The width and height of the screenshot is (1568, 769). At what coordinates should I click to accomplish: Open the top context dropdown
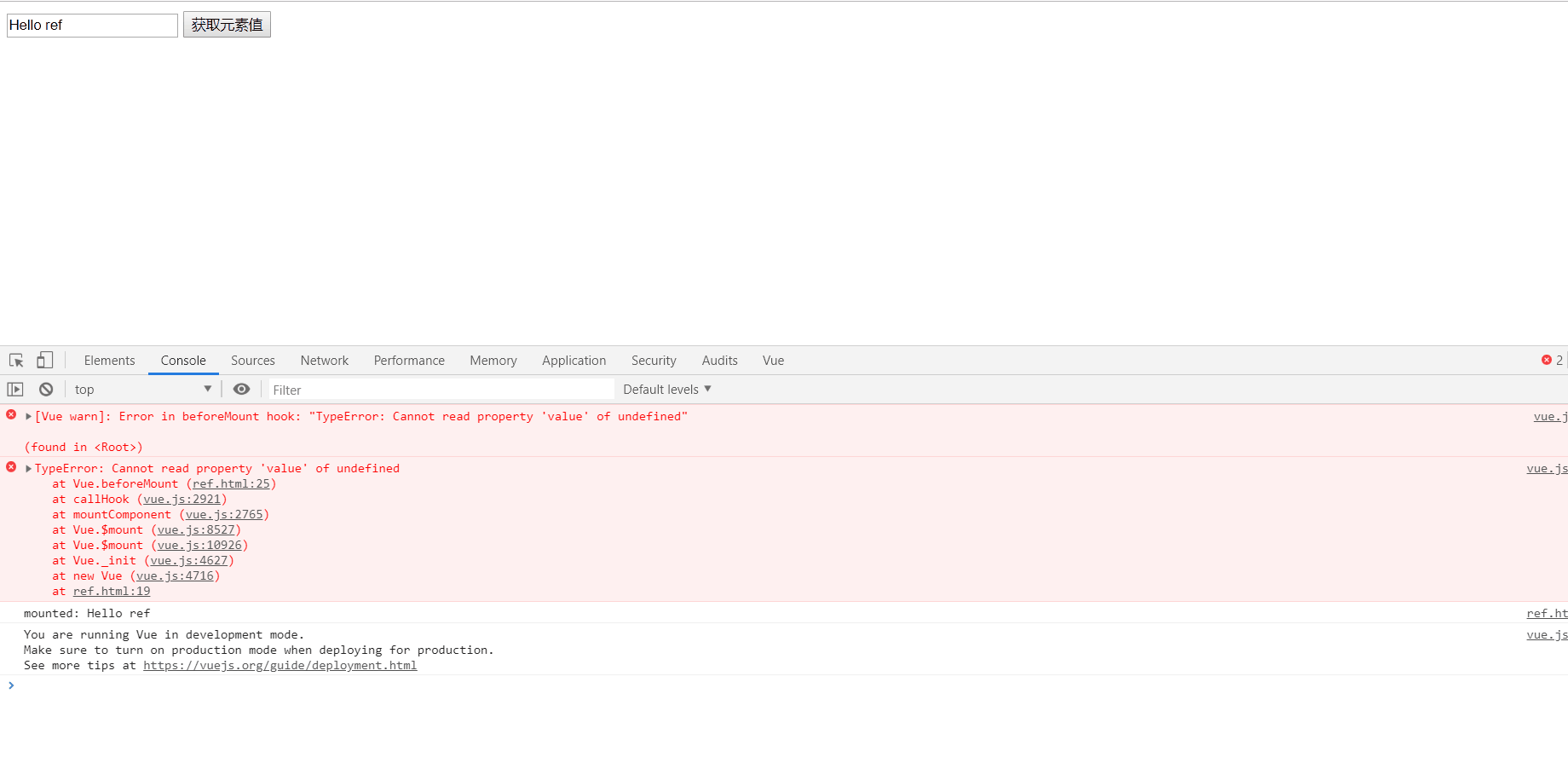click(143, 390)
